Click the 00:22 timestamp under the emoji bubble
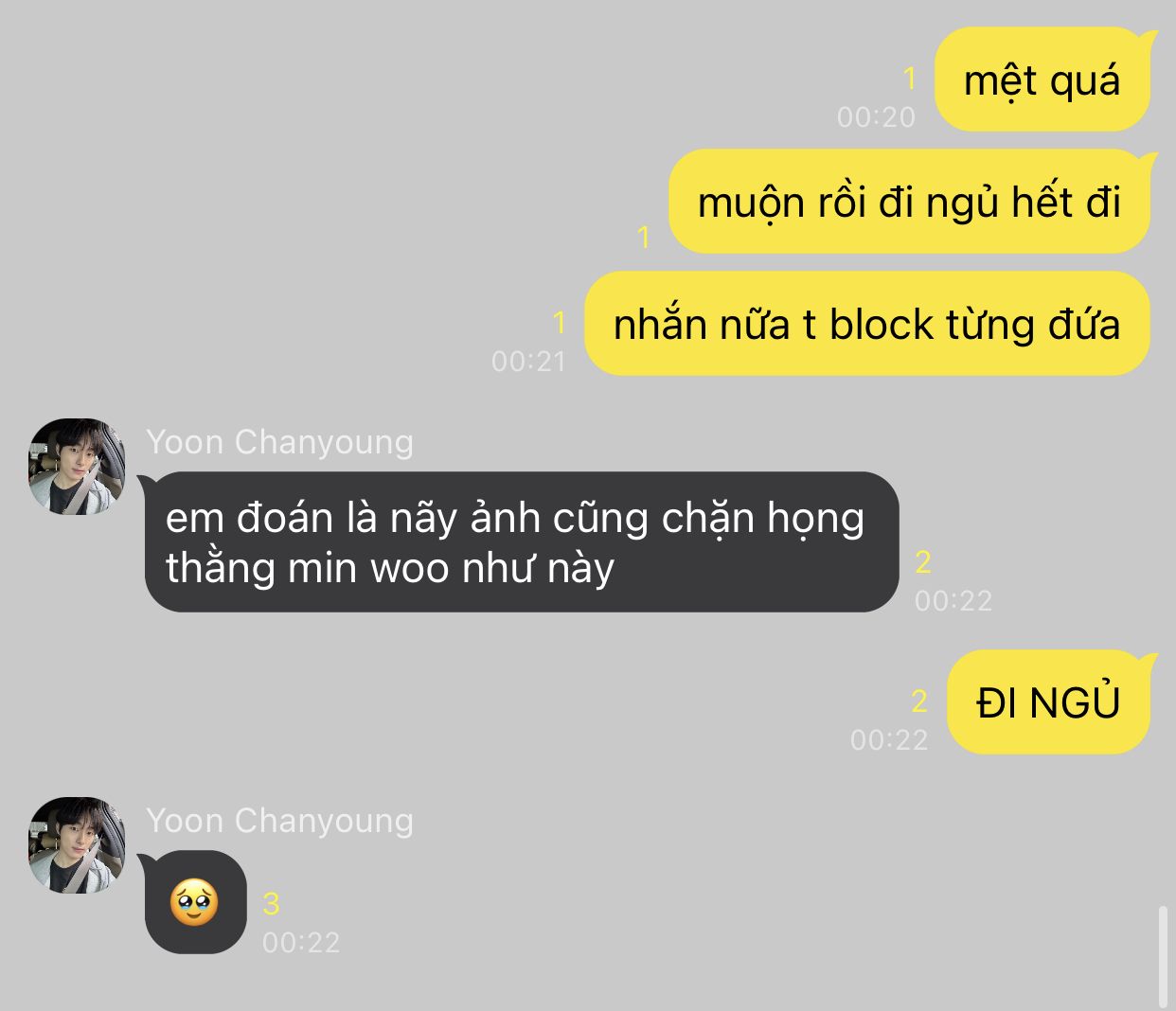 pos(301,943)
